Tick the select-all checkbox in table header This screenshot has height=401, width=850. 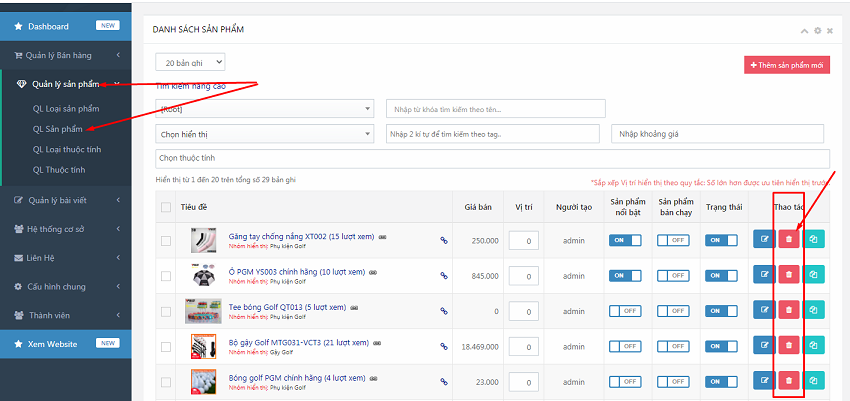pyautogui.click(x=166, y=207)
